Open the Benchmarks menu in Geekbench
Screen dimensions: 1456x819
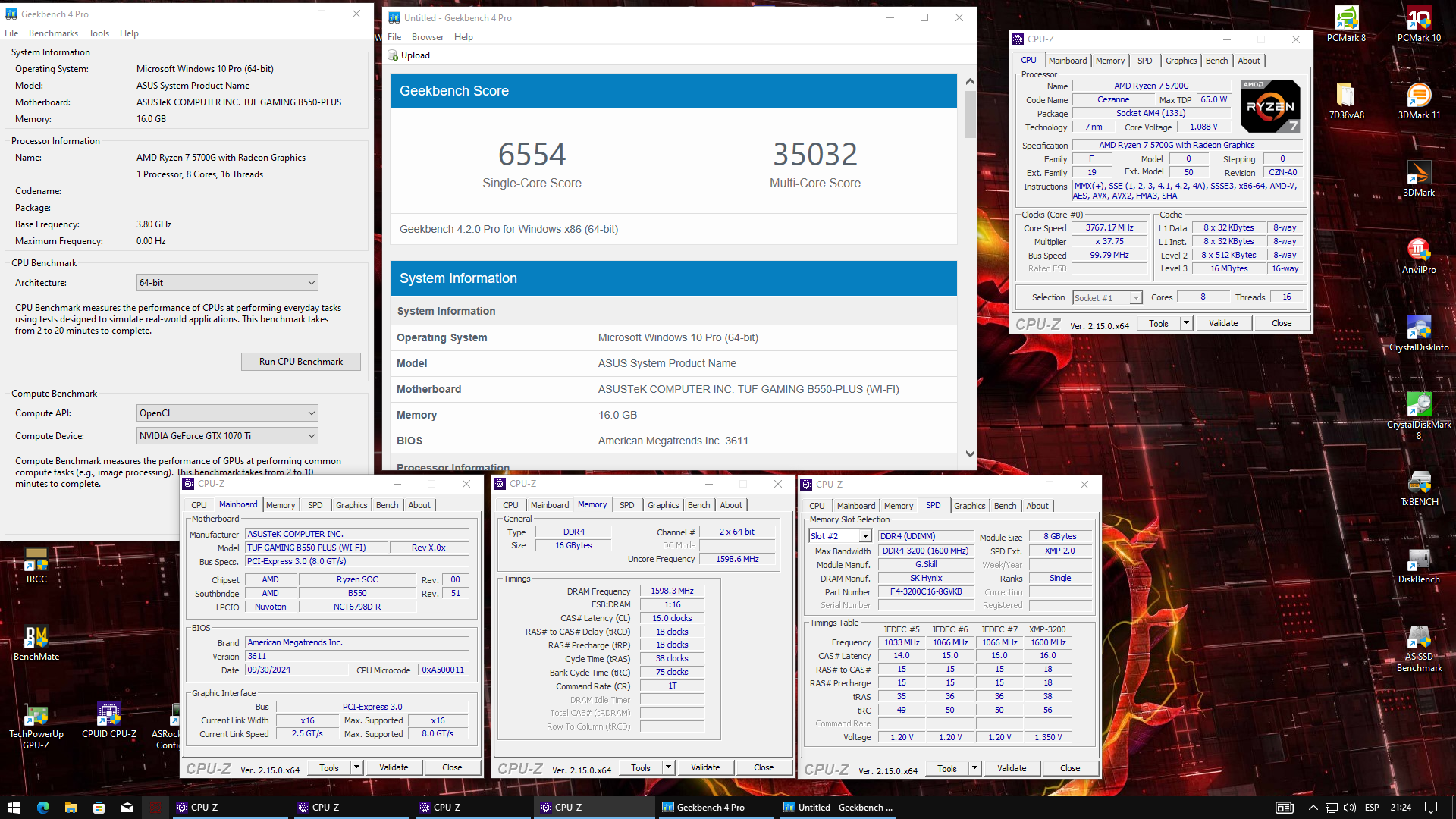tap(53, 33)
